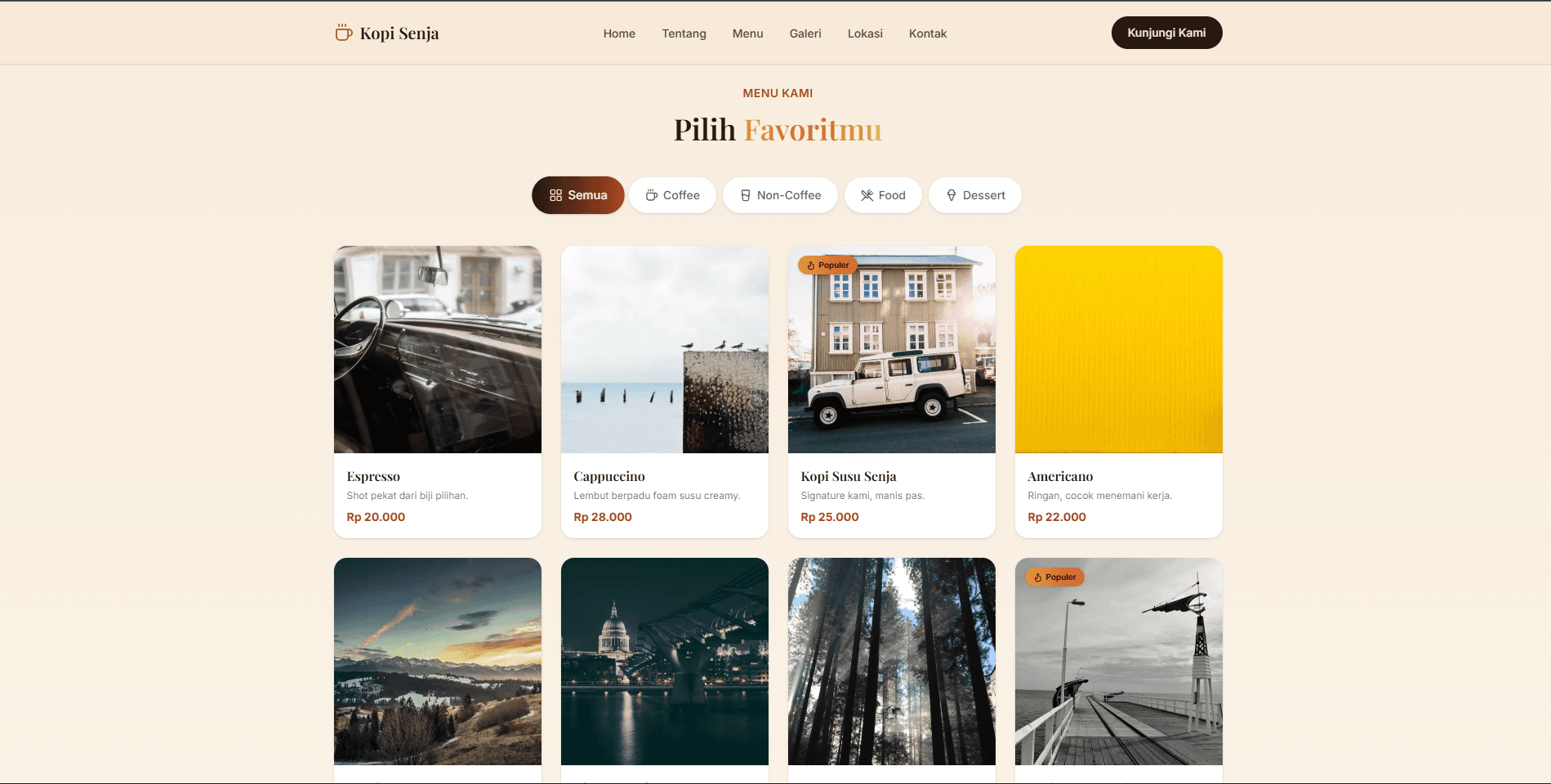
Task: Click the flame icon on the Kopi Susu Senja badge
Action: pos(810,265)
